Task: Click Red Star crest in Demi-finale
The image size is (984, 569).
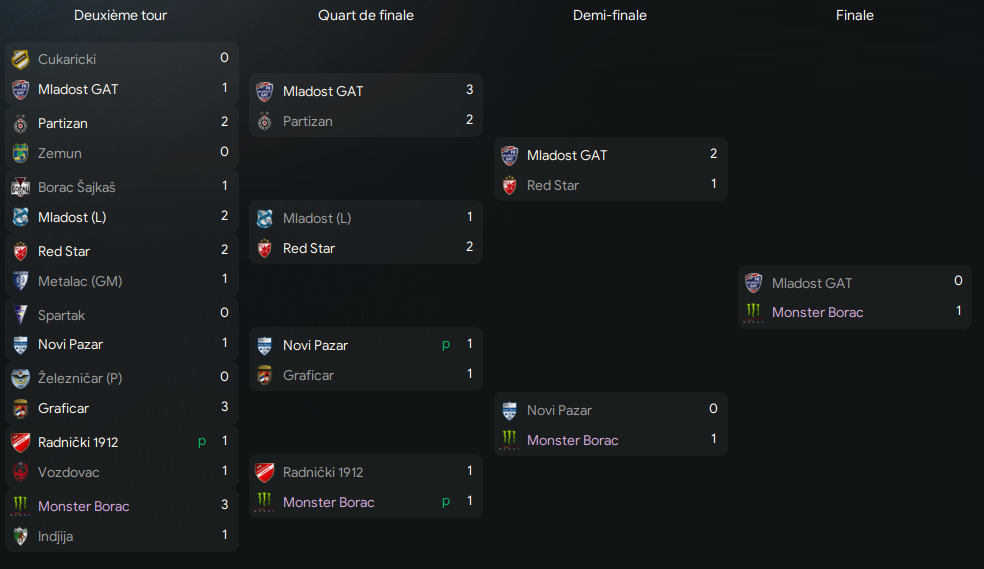Action: 510,186
